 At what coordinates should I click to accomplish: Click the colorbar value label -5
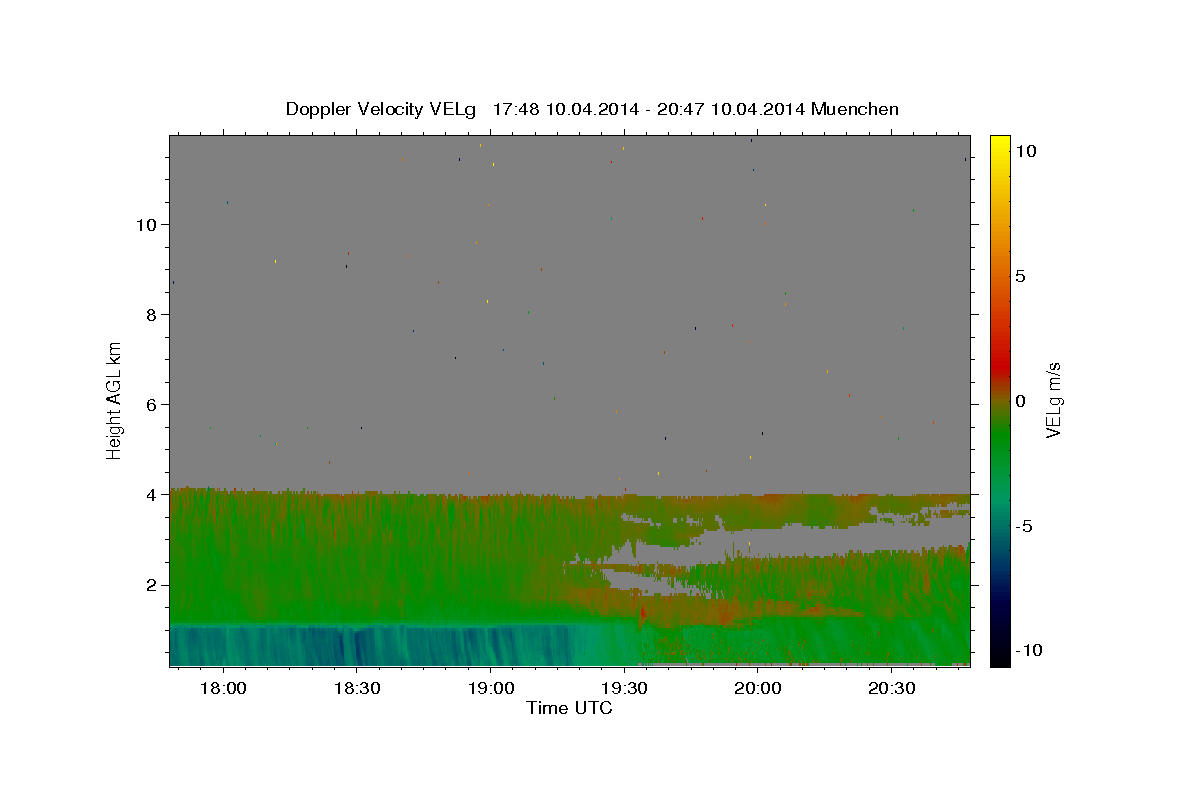pos(1024,526)
